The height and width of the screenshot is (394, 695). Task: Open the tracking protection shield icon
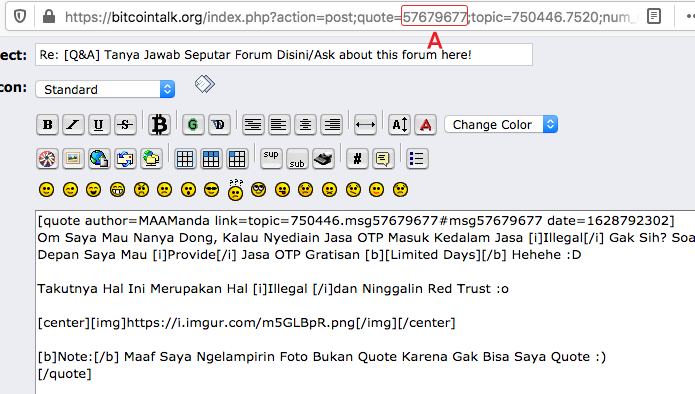(x=20, y=17)
